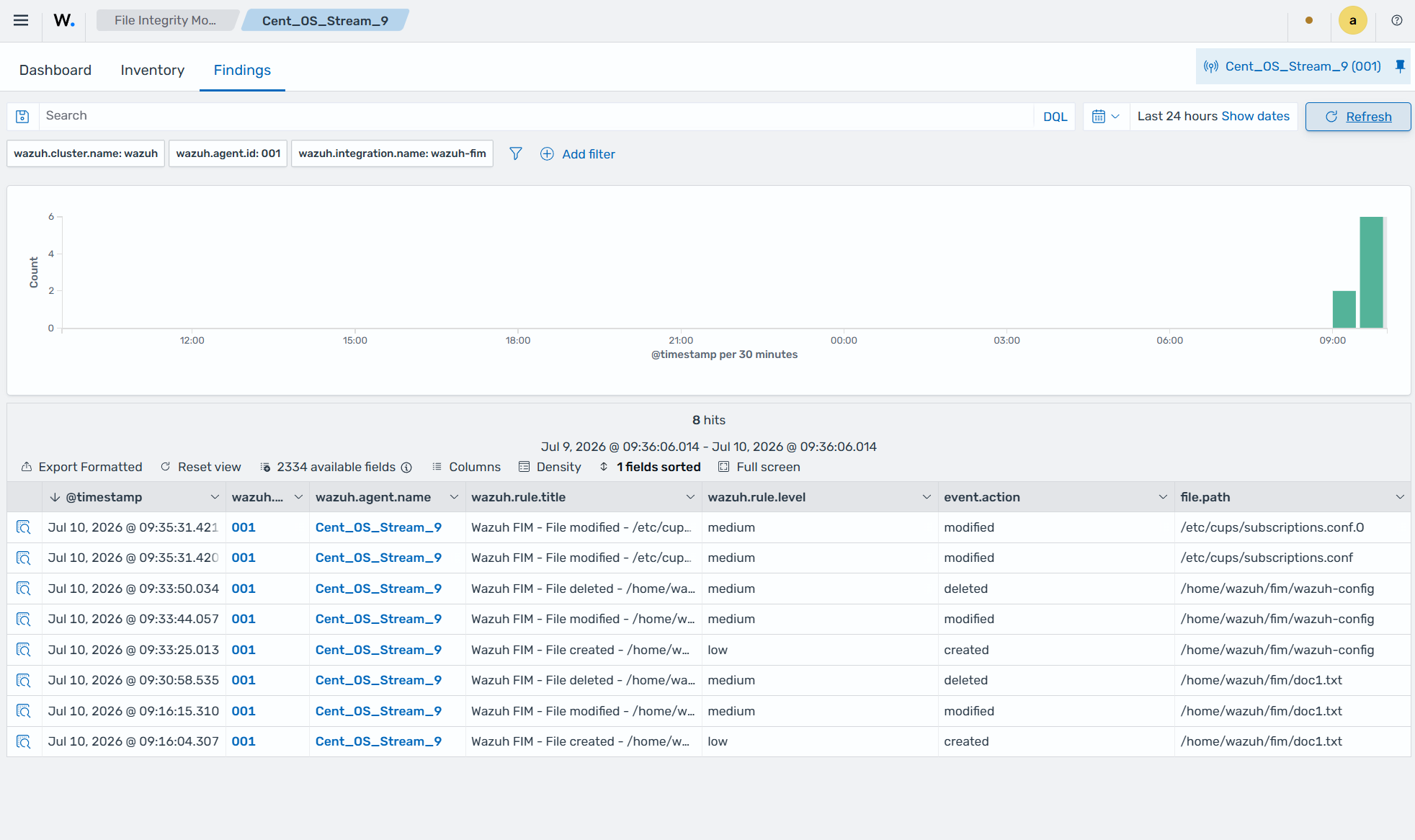The width and height of the screenshot is (1415, 840).
Task: Click Show dates link
Action: (x=1255, y=116)
